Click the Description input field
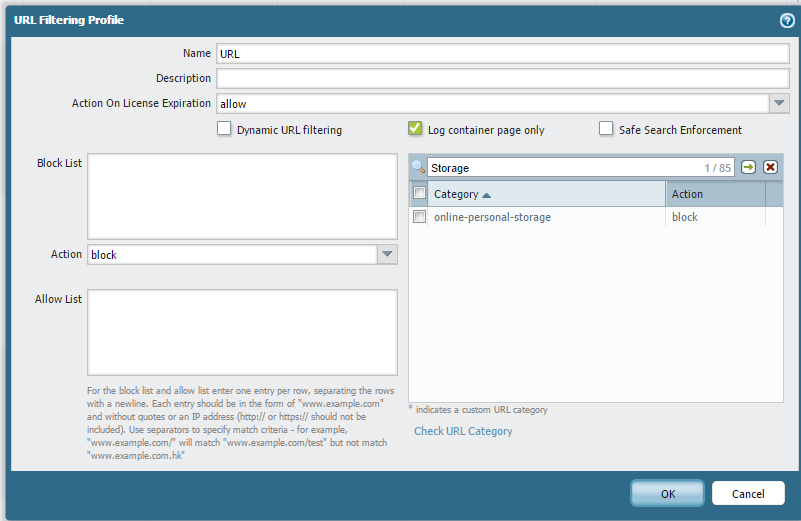The image size is (801, 521). click(x=503, y=78)
